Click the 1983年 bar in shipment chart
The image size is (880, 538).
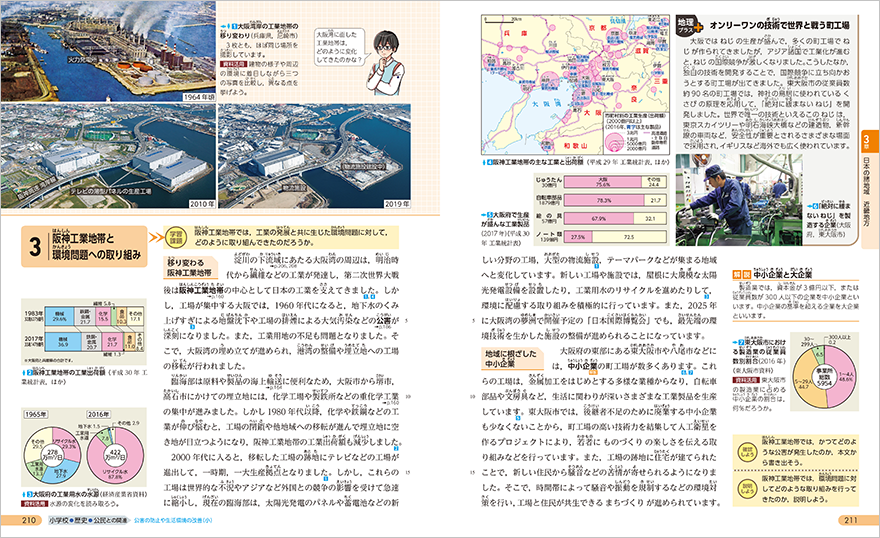click(93, 315)
